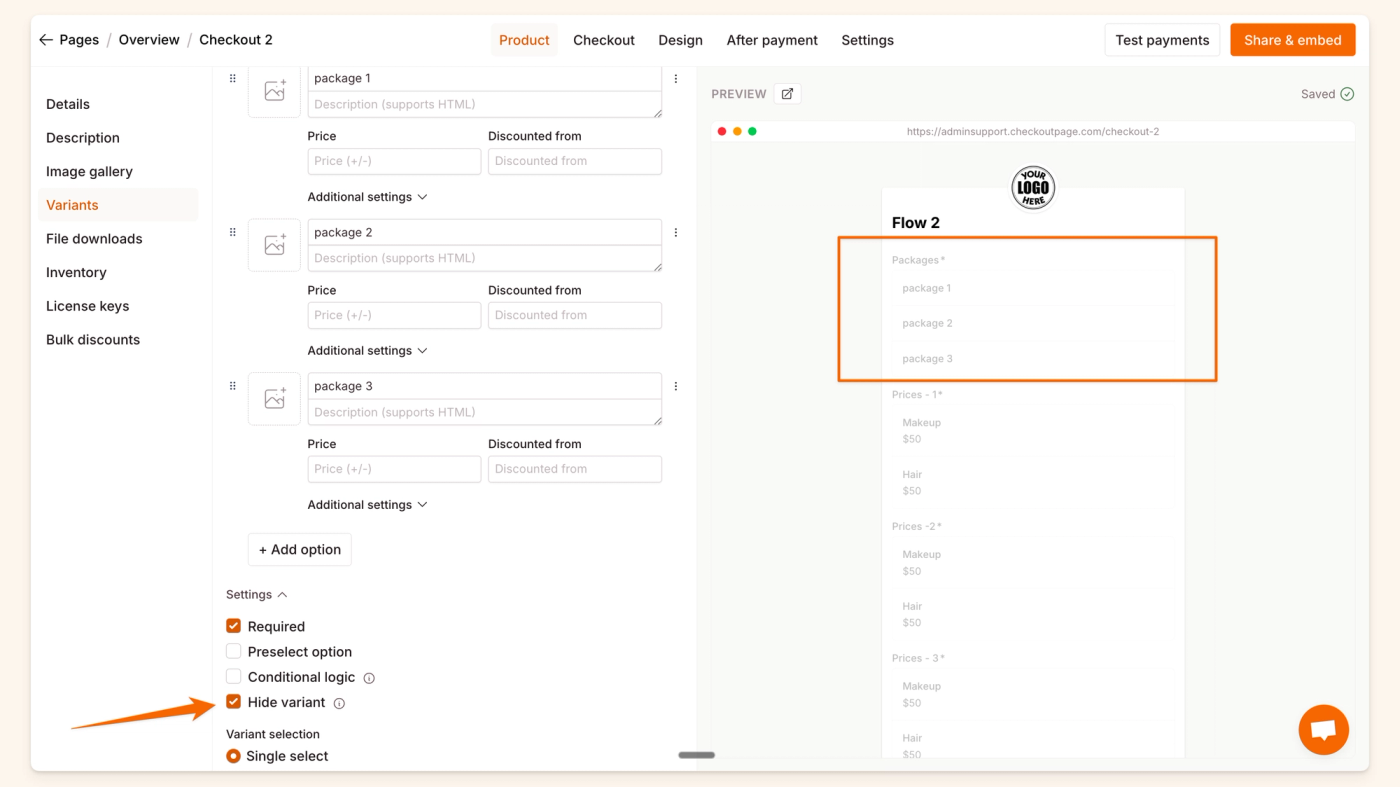
Task: Edit the package 3 name field
Action: coord(485,386)
